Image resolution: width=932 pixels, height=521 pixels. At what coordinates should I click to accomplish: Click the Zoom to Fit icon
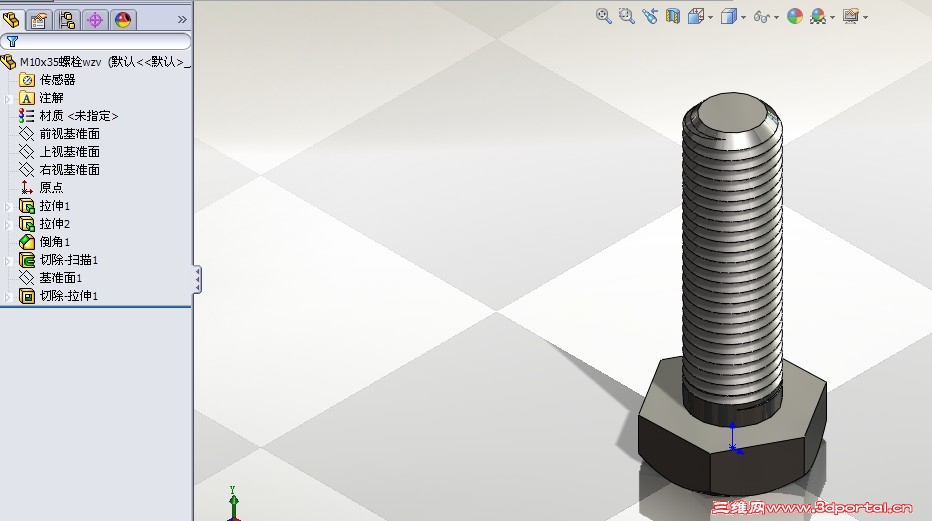[x=603, y=16]
